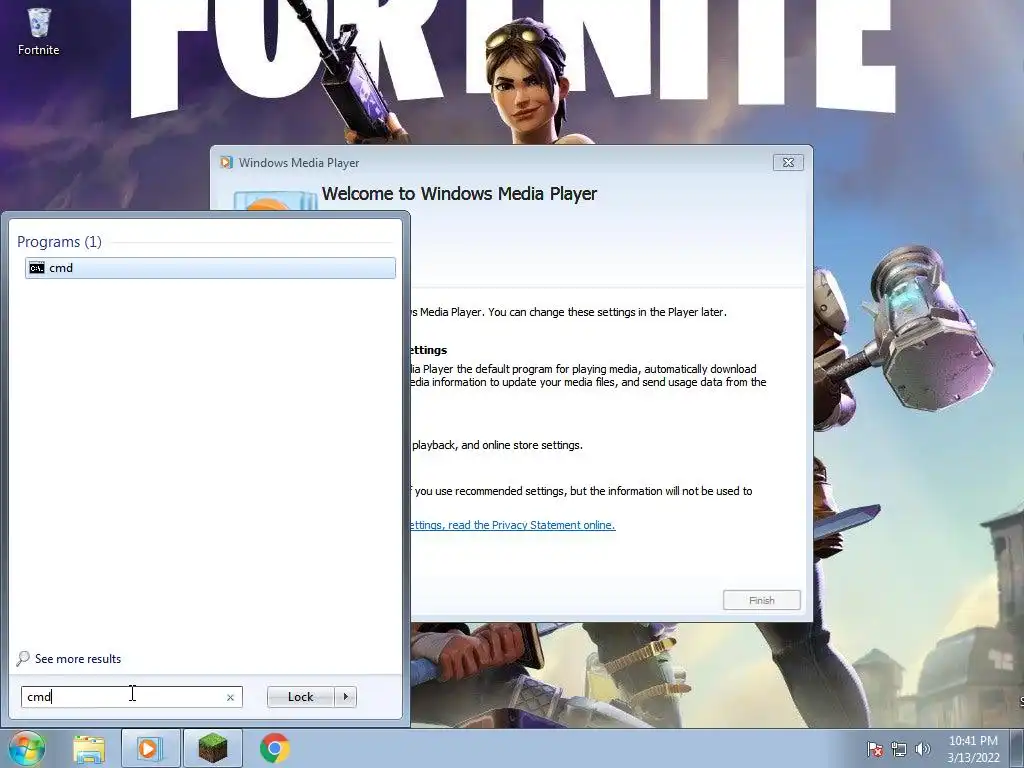Open Action Center flag in the tray
This screenshot has width=1024, height=768.
point(875,750)
